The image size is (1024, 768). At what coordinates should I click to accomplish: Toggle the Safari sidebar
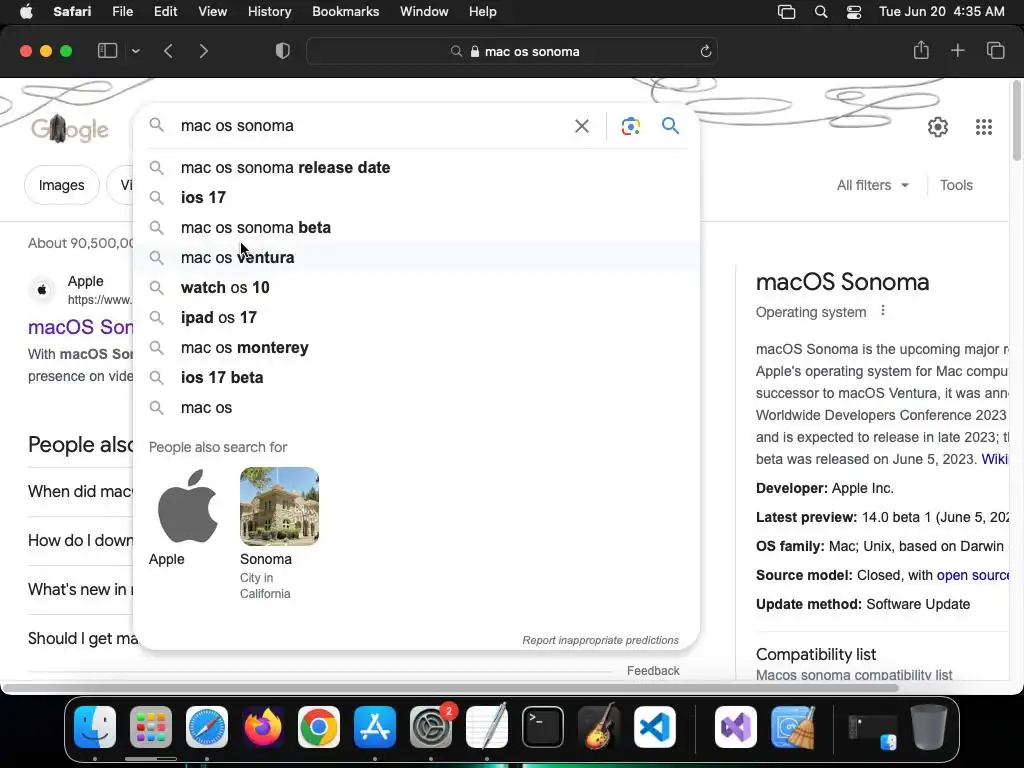coord(107,51)
